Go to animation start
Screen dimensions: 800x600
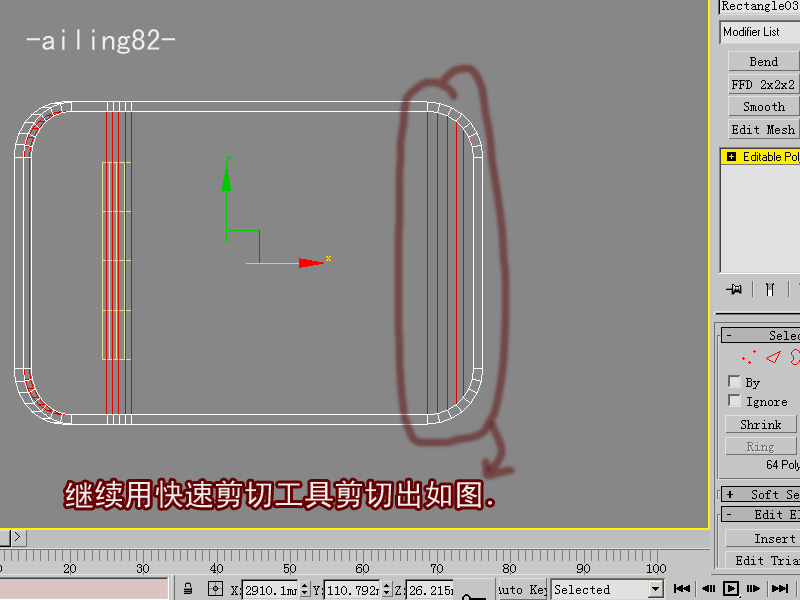tap(682, 588)
